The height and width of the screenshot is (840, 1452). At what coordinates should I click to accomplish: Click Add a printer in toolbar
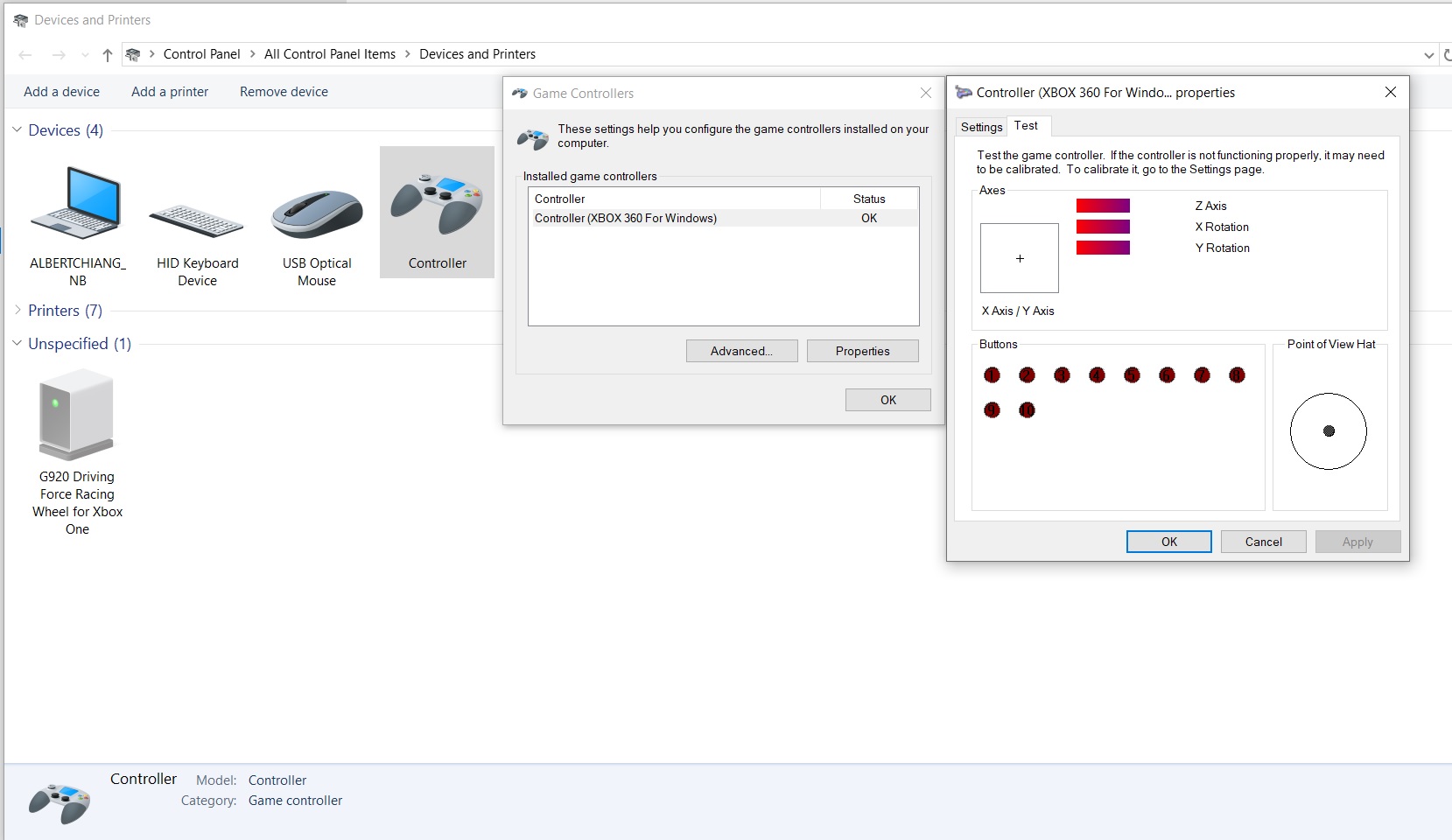170,92
